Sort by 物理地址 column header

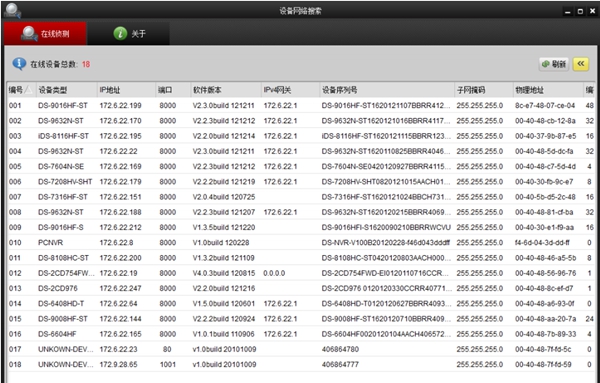click(548, 90)
